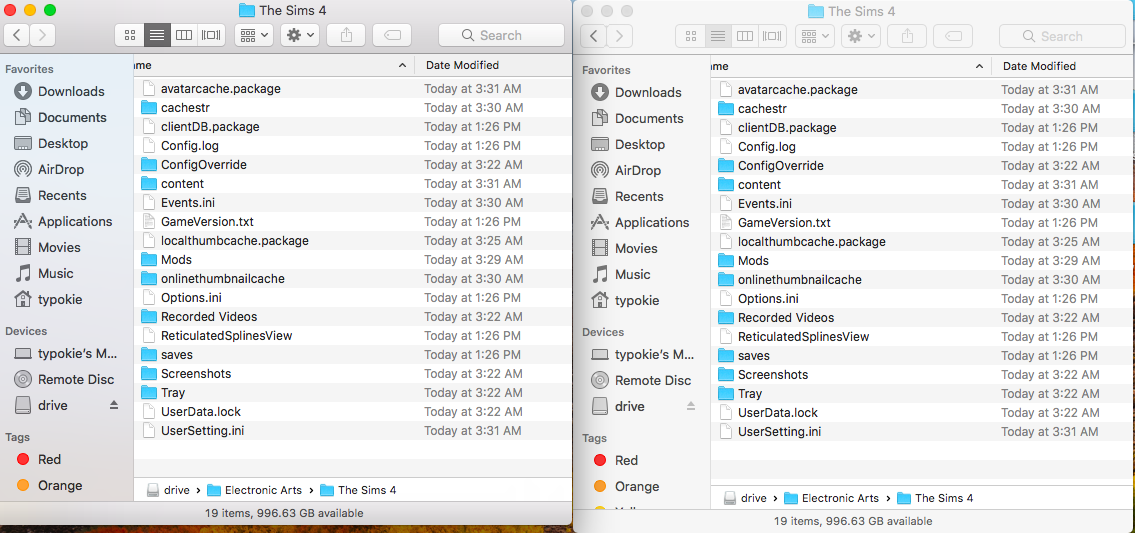Select Remote Disc in left window sidebar
The height and width of the screenshot is (533, 1135).
pos(64,379)
